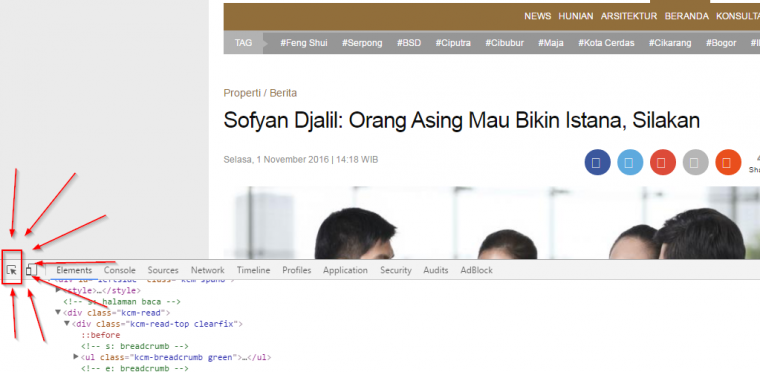
Task: Open the NEWS menu item
Action: [538, 16]
